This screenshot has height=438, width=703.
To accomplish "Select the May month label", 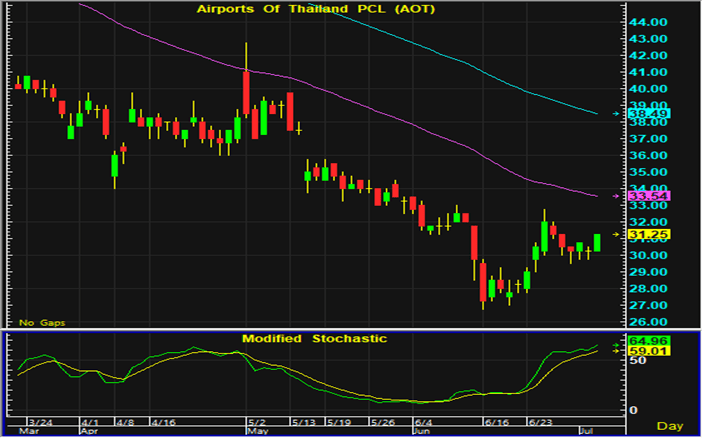I will 257,432.
